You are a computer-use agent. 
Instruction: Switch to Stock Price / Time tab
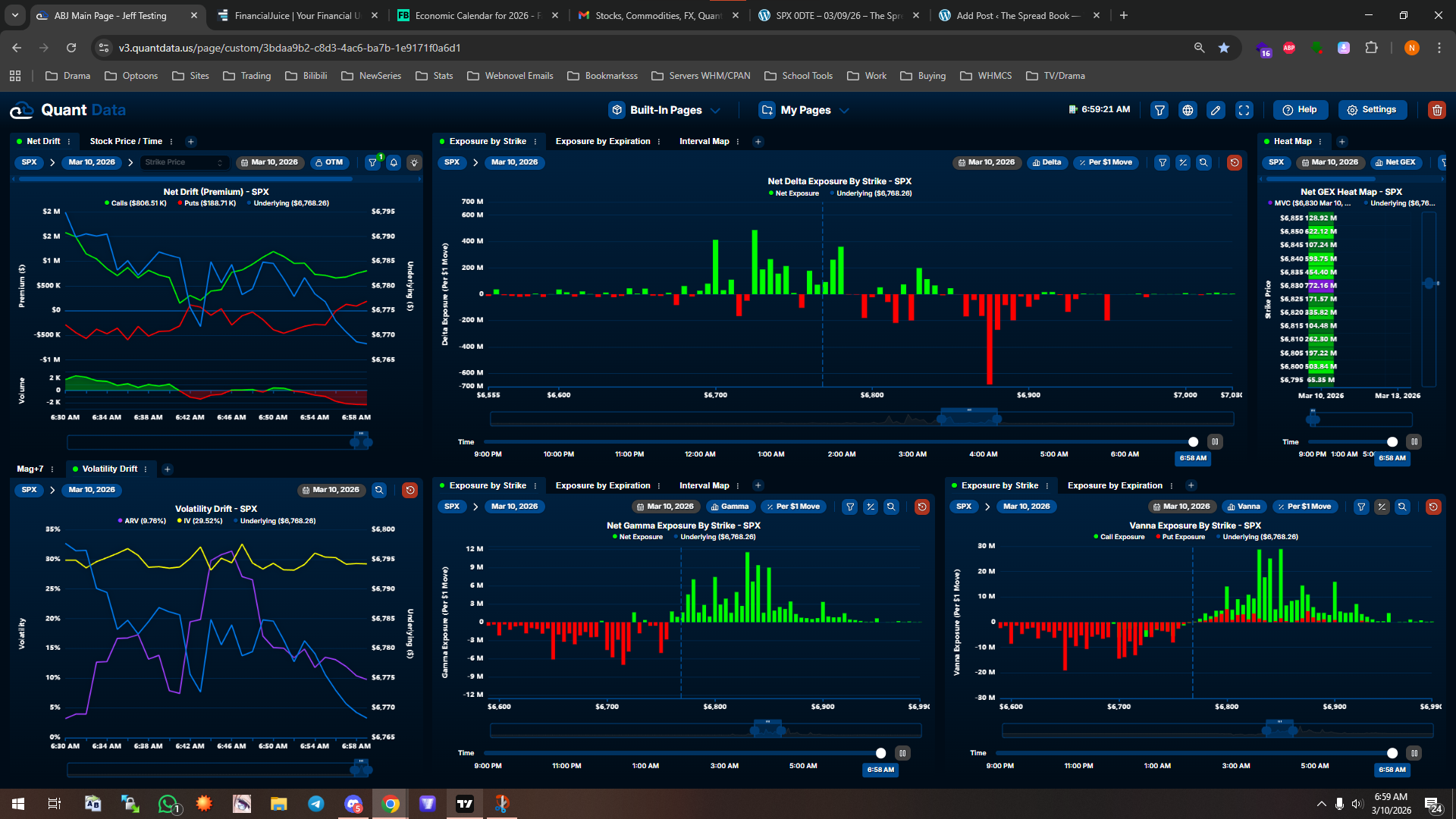126,141
